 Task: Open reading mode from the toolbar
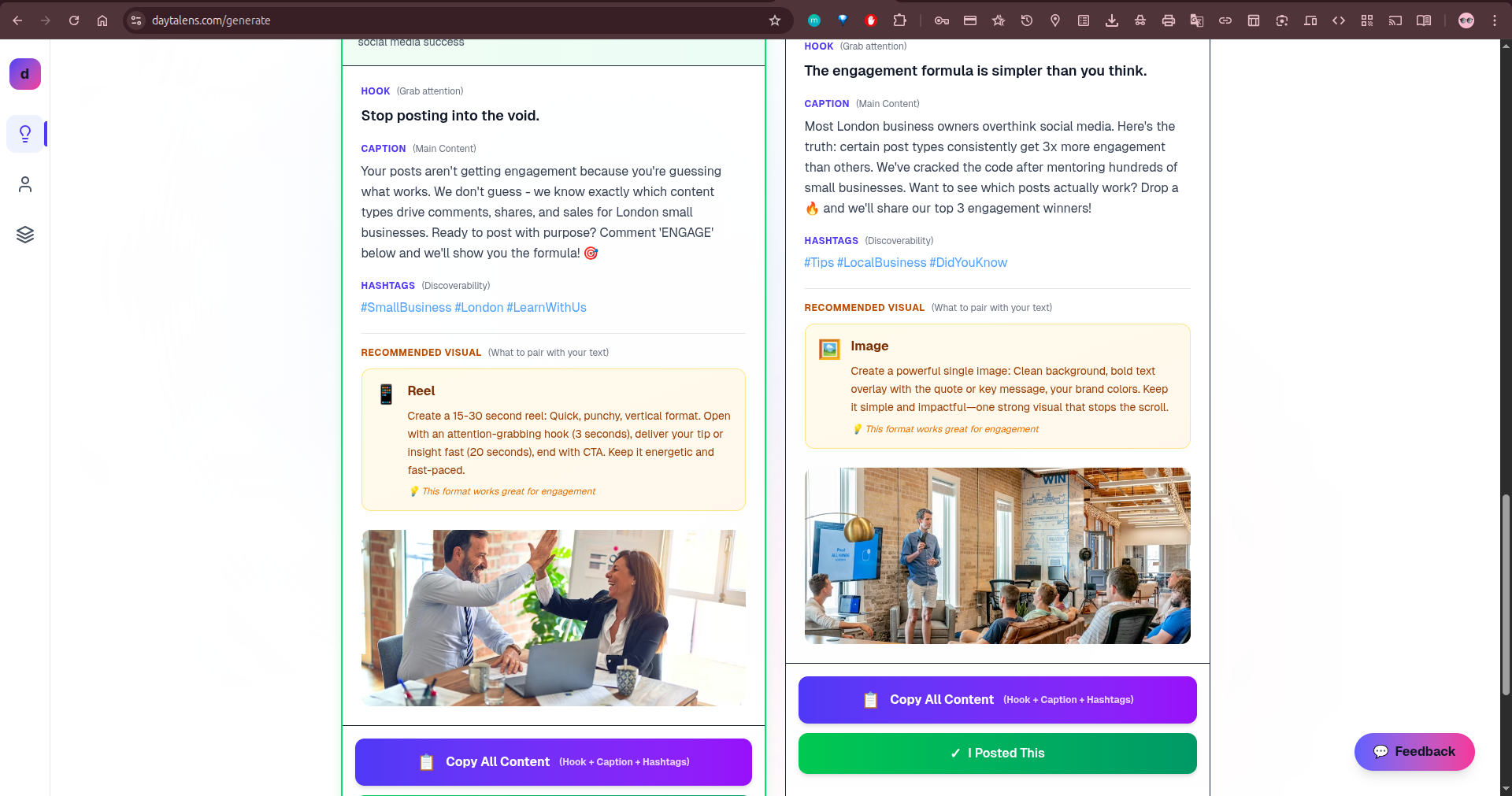(1424, 20)
